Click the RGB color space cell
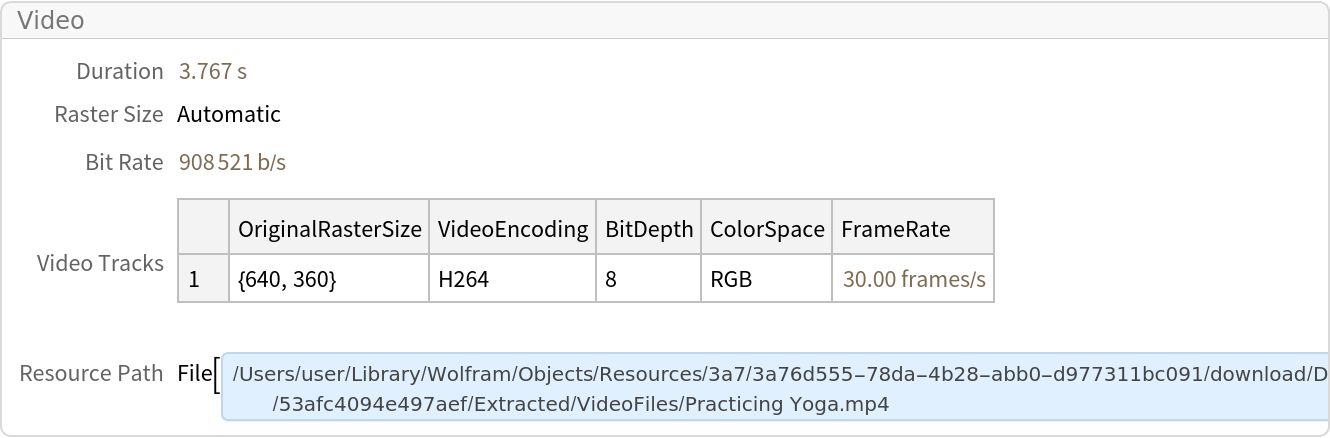This screenshot has width=1330, height=438. (731, 280)
